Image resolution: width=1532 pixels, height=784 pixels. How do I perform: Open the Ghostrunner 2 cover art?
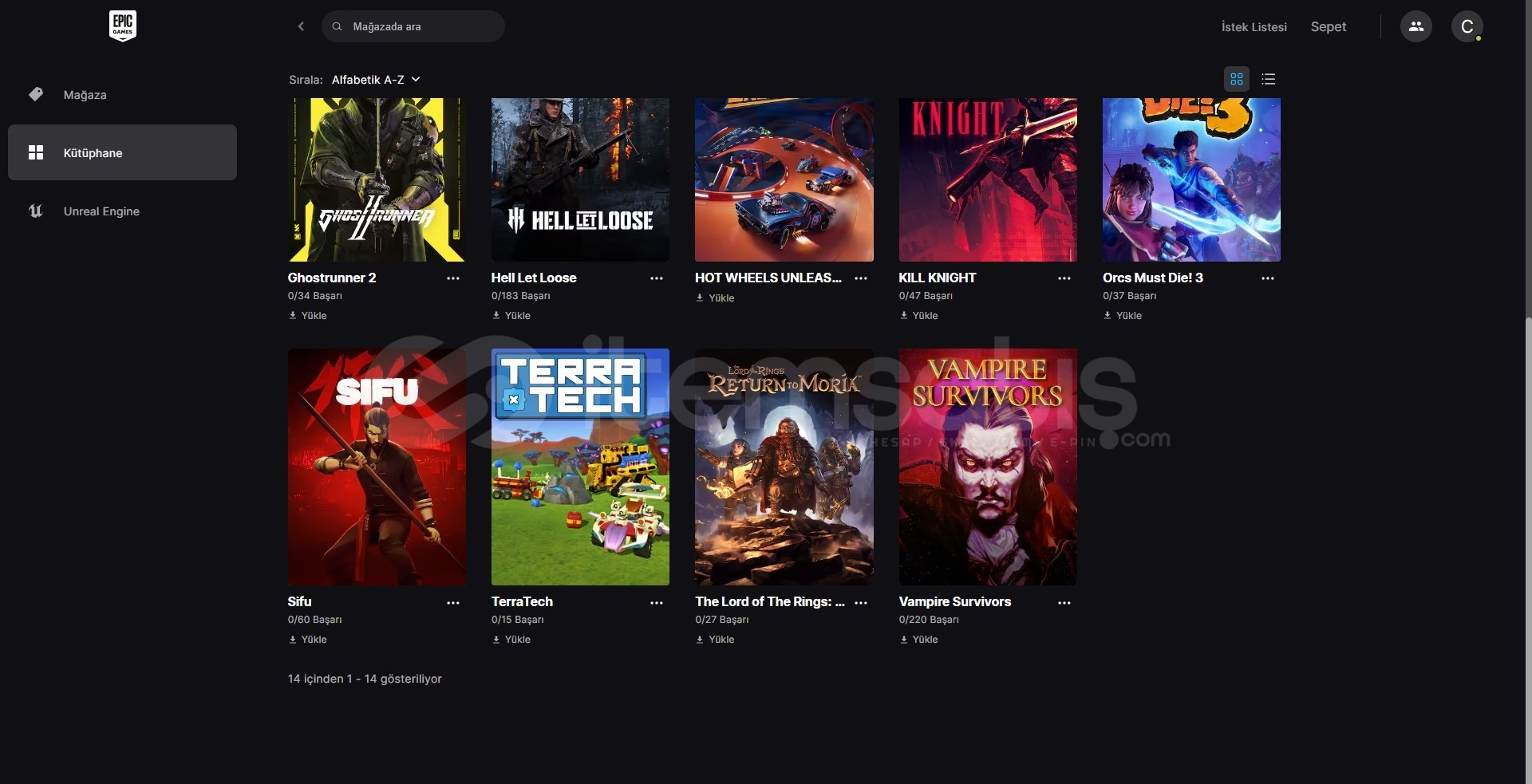377,179
